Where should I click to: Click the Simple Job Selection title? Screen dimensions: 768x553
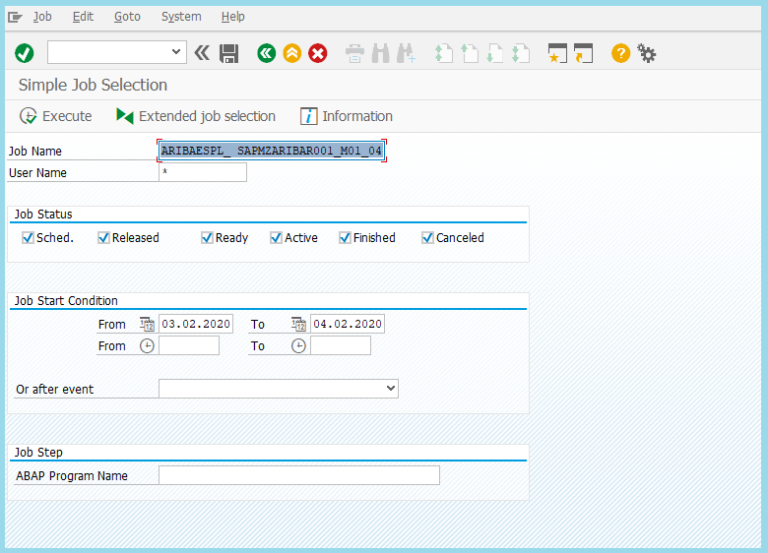pyautogui.click(x=93, y=85)
